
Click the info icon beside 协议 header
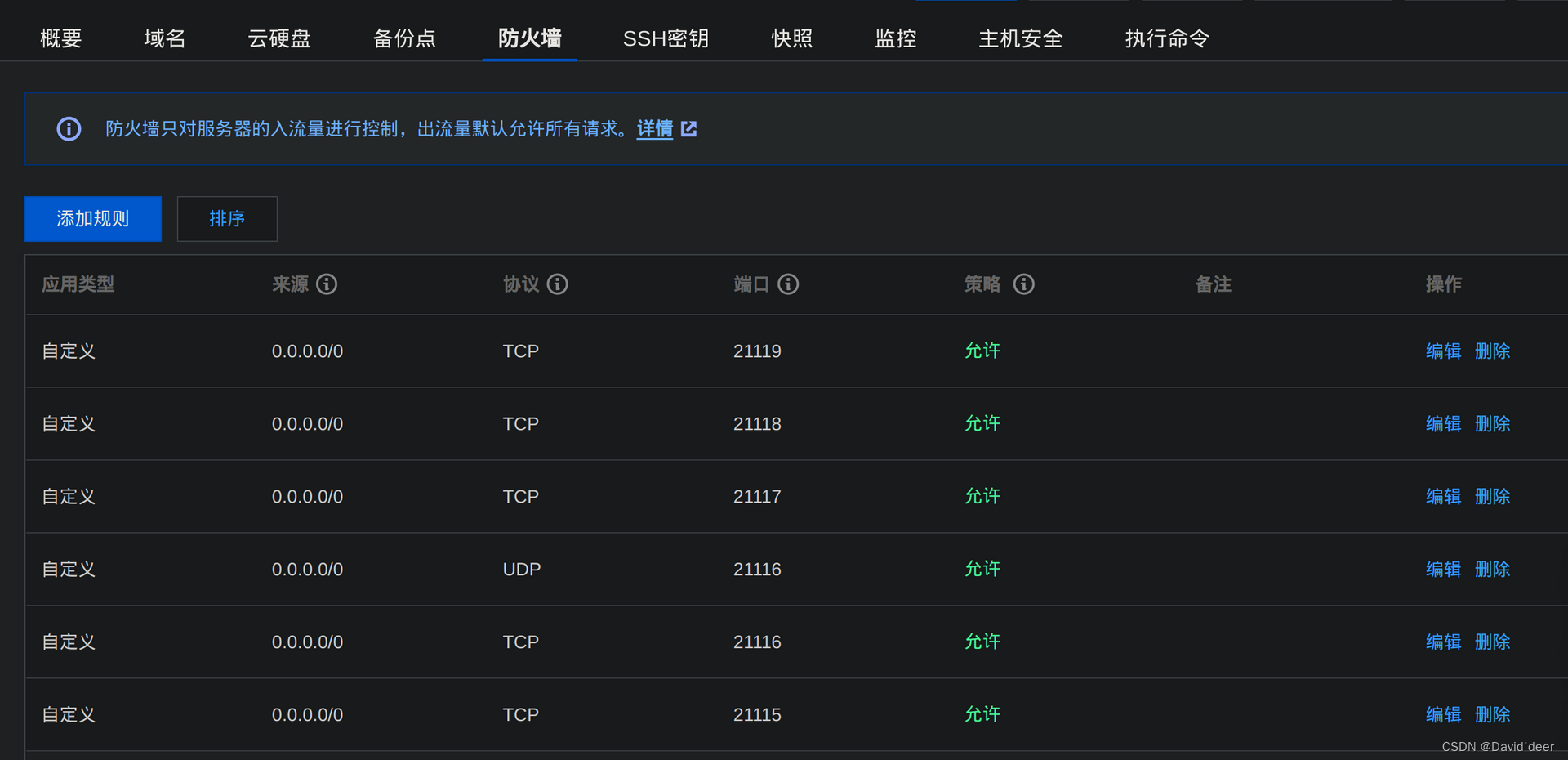tap(558, 284)
